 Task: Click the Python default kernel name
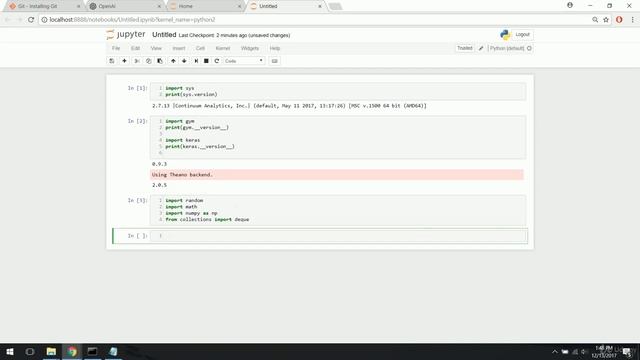tap(507, 48)
